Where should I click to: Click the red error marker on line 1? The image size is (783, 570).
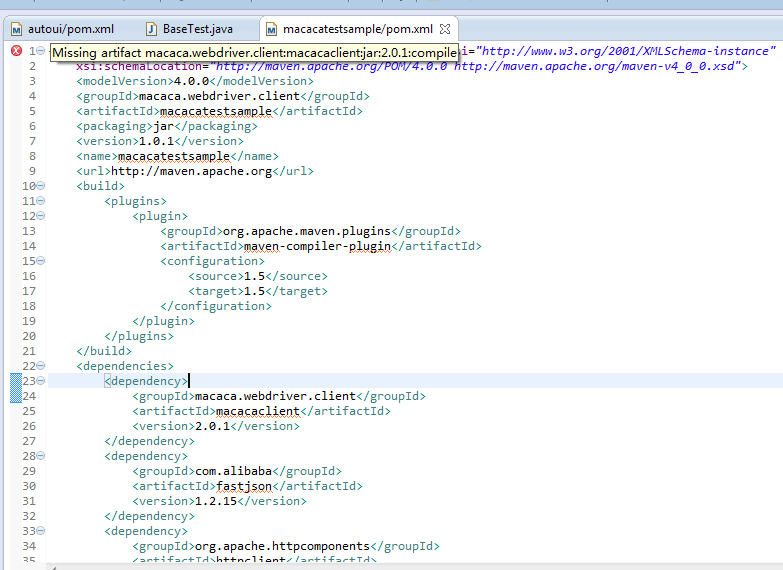[x=16, y=50]
